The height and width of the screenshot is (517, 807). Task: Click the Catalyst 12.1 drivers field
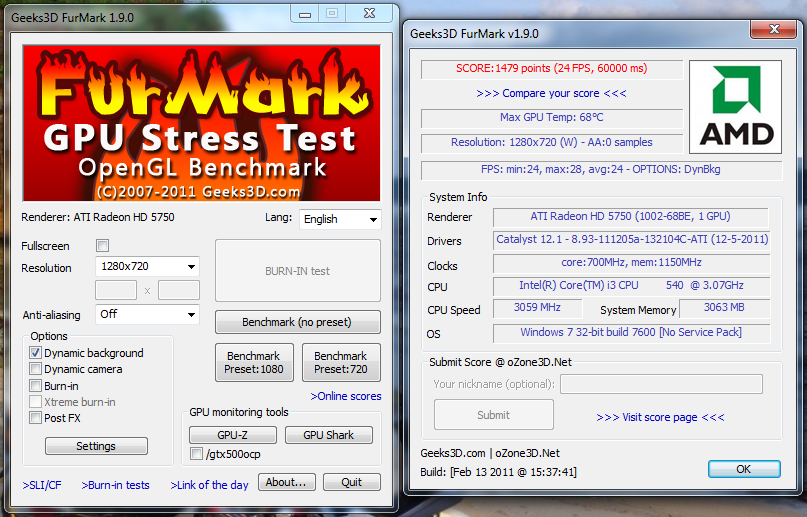coord(632,240)
